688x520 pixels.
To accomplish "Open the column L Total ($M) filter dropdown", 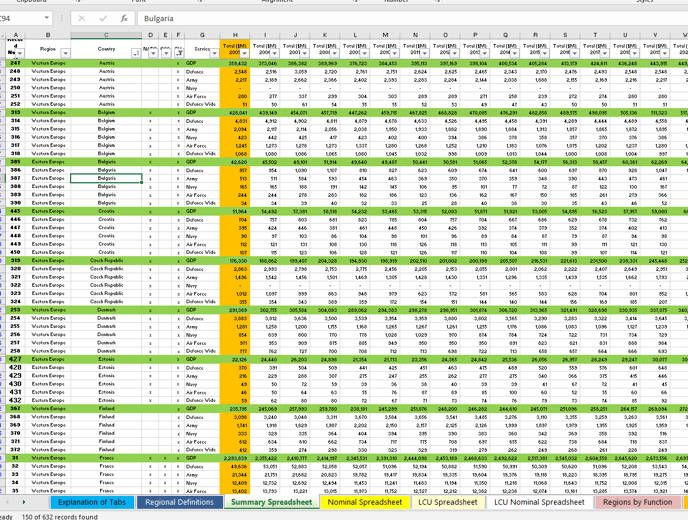I will 365,54.
